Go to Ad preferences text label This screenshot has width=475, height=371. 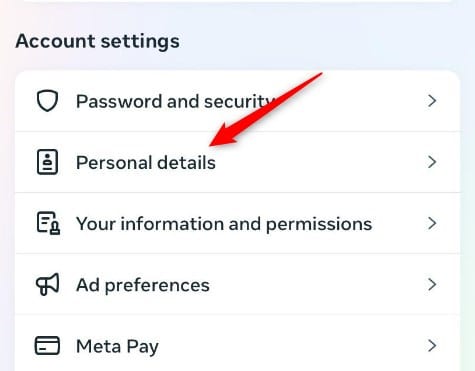click(x=143, y=285)
